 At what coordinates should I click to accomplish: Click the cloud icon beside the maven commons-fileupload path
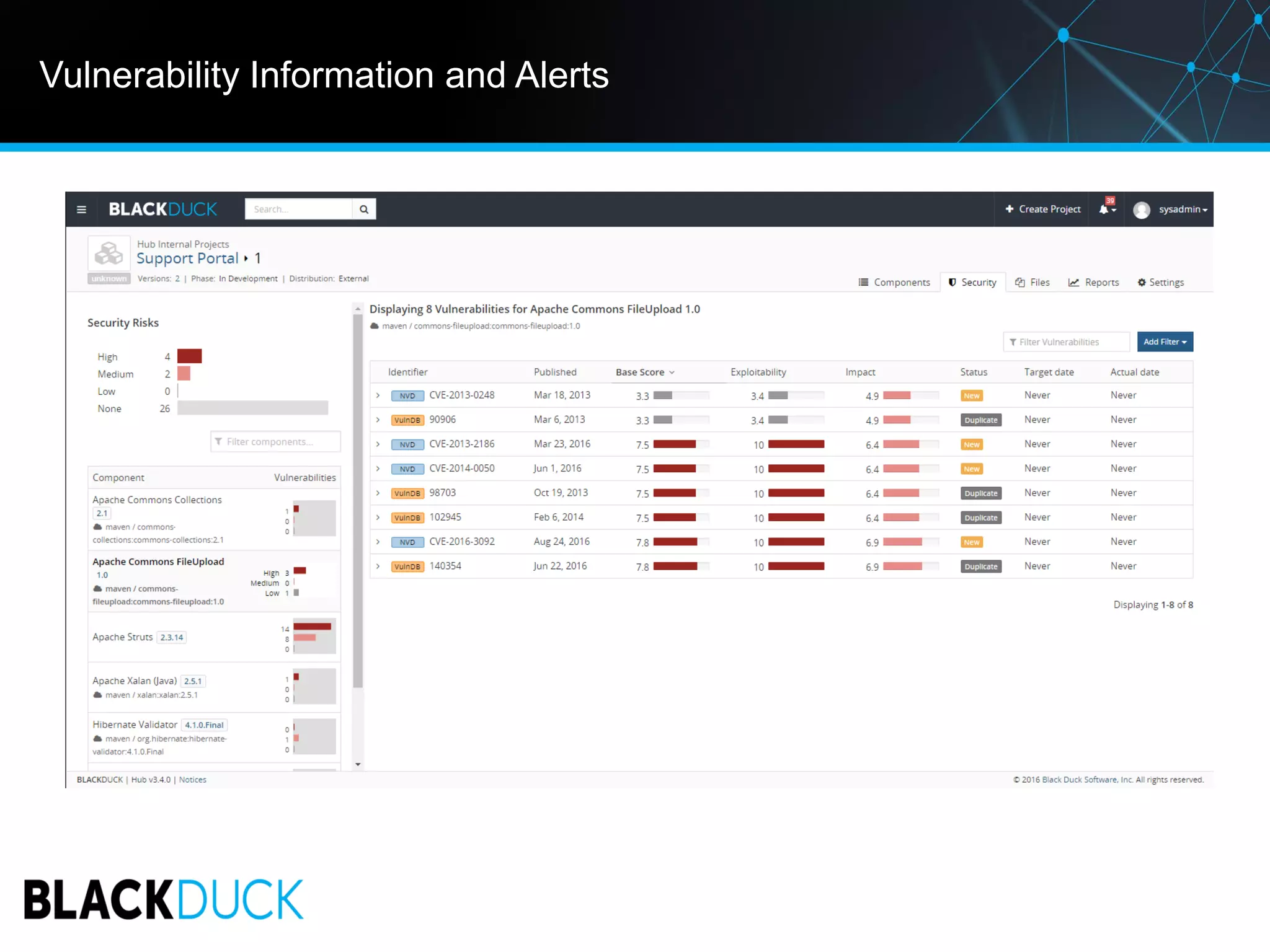pyautogui.click(x=375, y=326)
